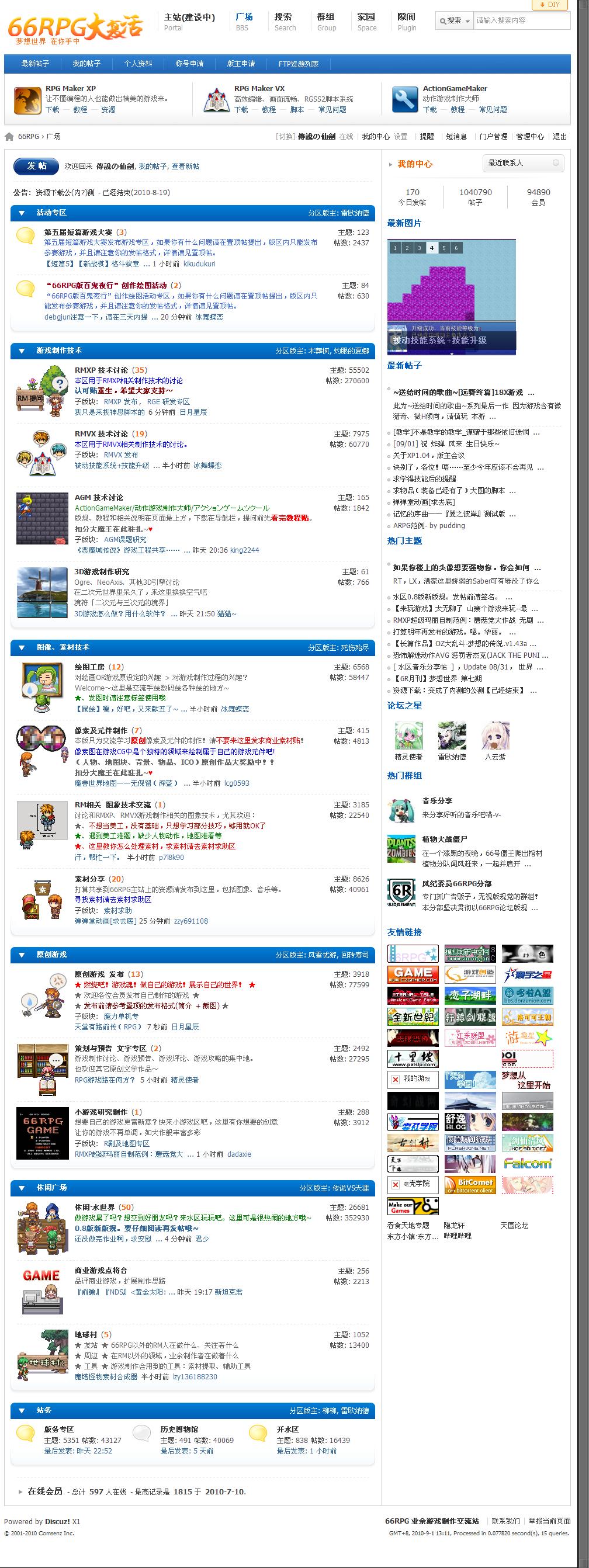Click the Plants vs Zombies group icon
This screenshot has width=589, height=1568.
click(x=401, y=848)
